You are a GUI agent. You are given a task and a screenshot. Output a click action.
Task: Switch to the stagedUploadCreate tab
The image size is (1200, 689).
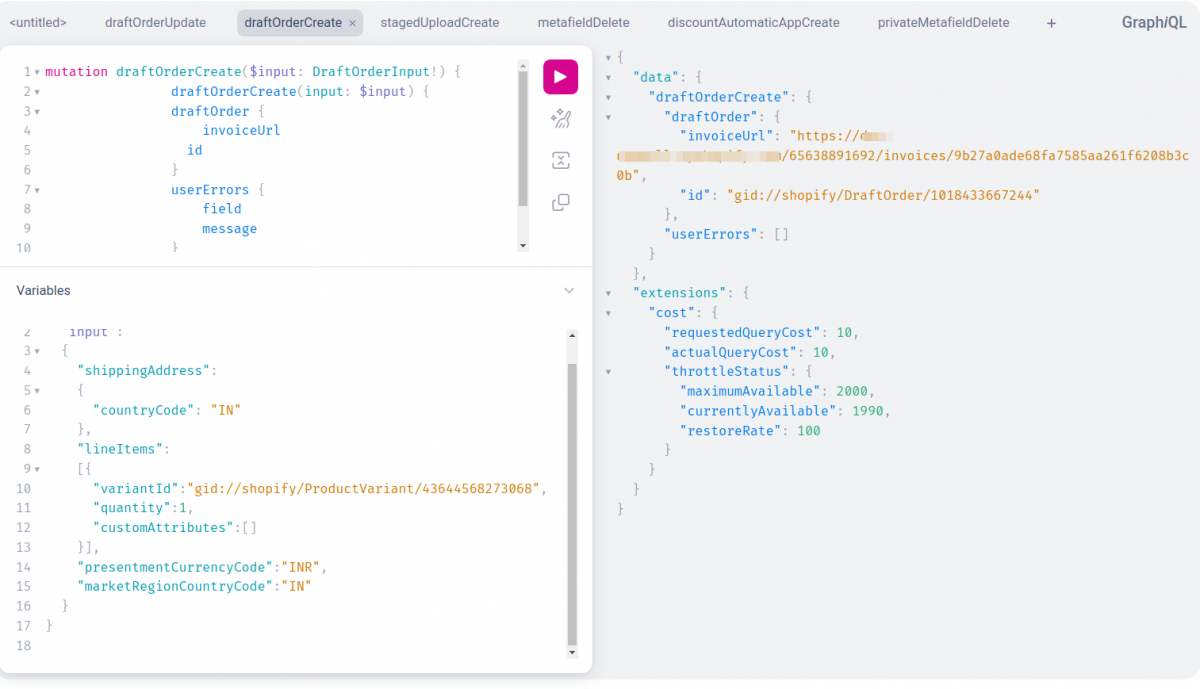coord(440,22)
